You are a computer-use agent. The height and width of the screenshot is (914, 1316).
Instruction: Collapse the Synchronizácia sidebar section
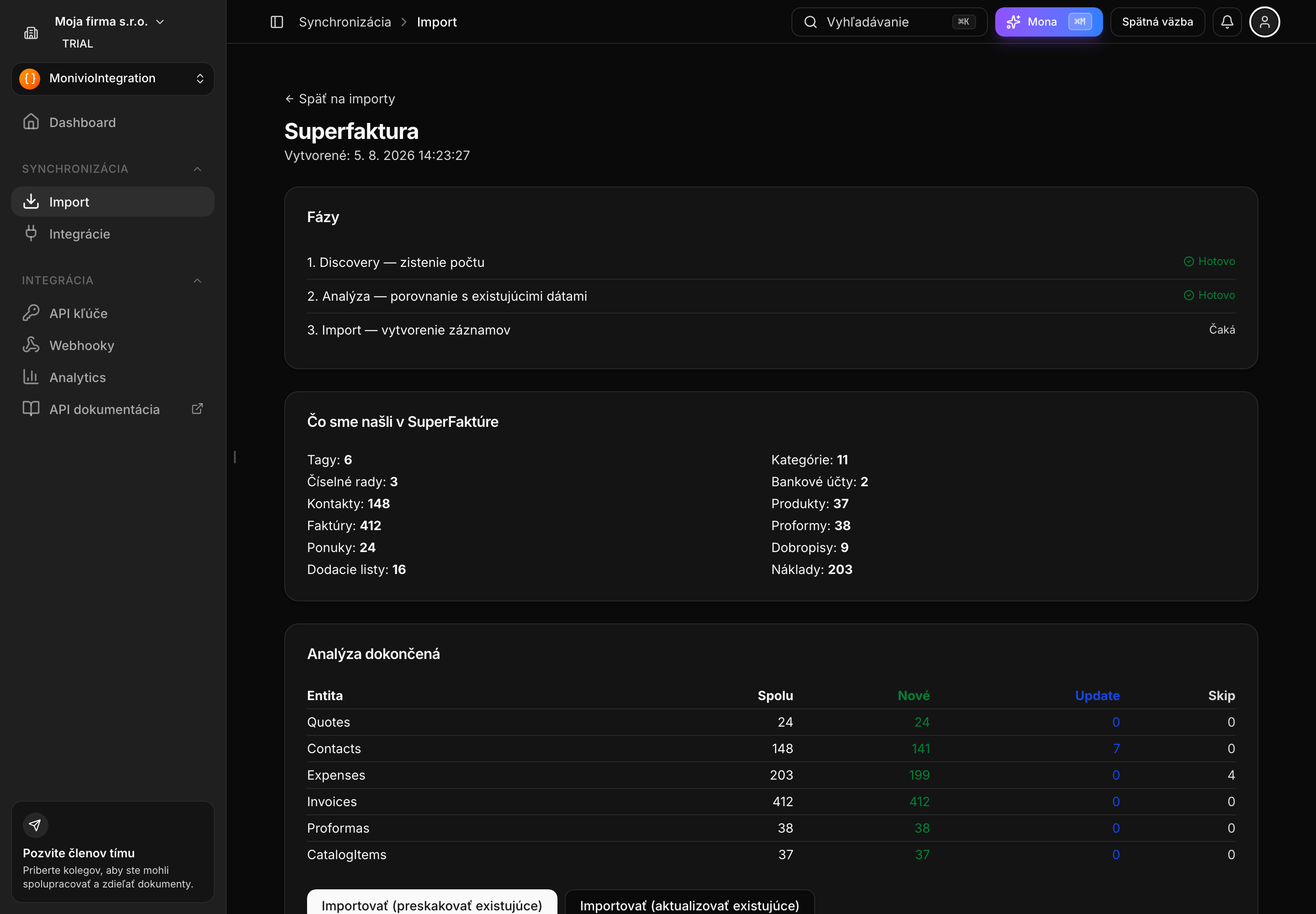click(113, 169)
